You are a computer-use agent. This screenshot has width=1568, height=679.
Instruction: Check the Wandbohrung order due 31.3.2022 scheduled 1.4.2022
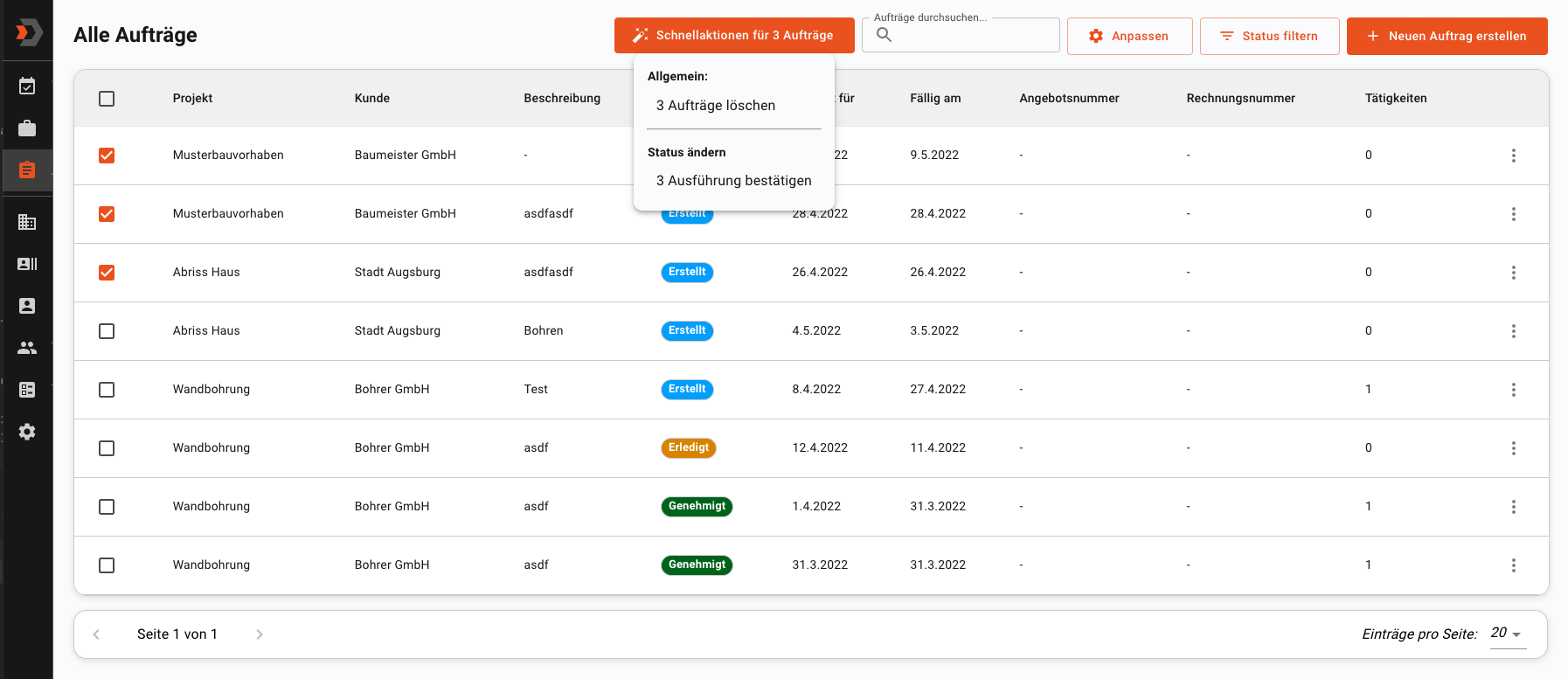click(x=107, y=507)
